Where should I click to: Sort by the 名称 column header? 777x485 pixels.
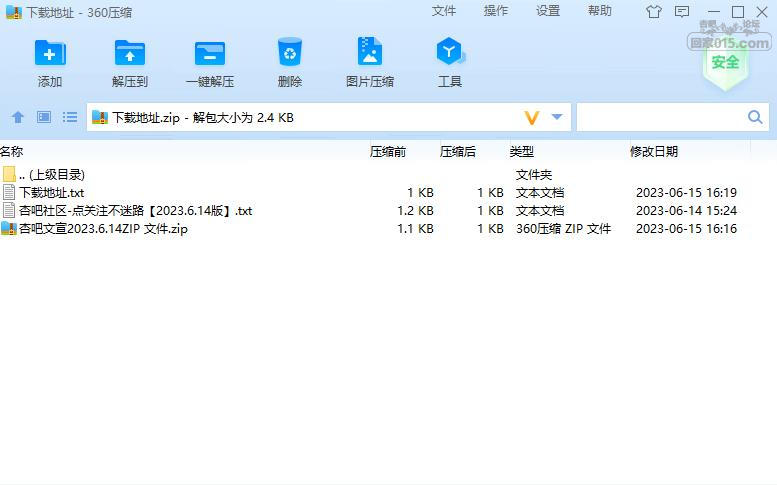pyautogui.click(x=11, y=152)
